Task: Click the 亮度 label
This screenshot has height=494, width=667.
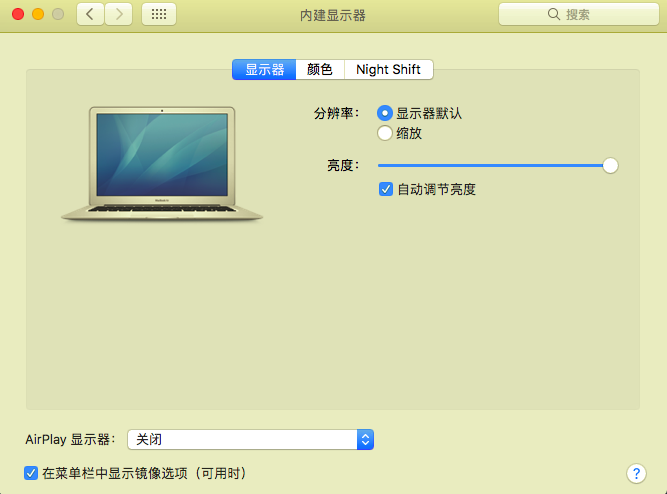Action: tap(343, 165)
